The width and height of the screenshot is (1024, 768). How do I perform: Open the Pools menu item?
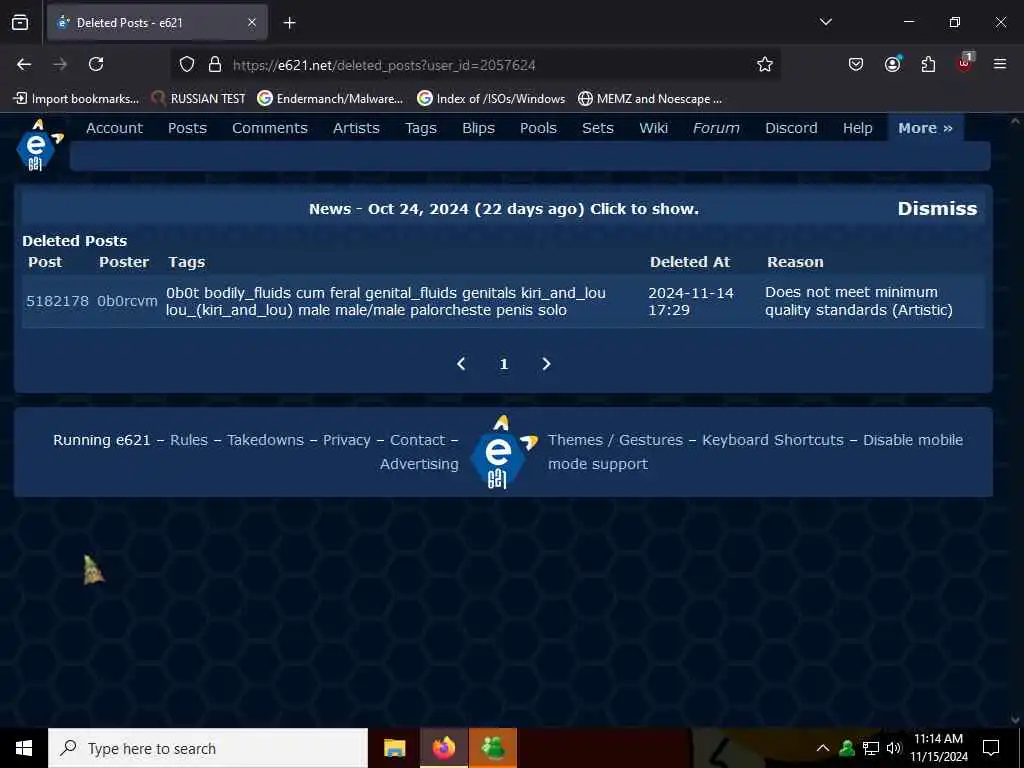538,128
